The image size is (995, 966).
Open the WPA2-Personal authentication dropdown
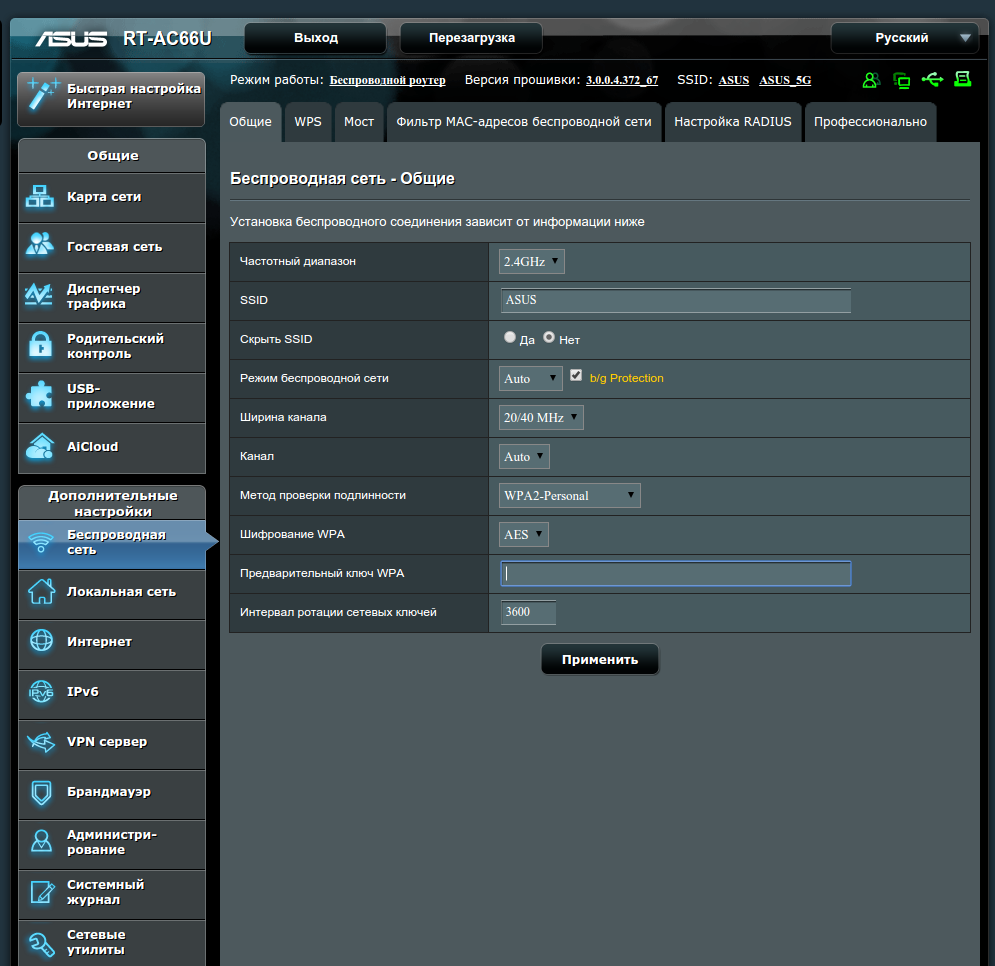(569, 496)
